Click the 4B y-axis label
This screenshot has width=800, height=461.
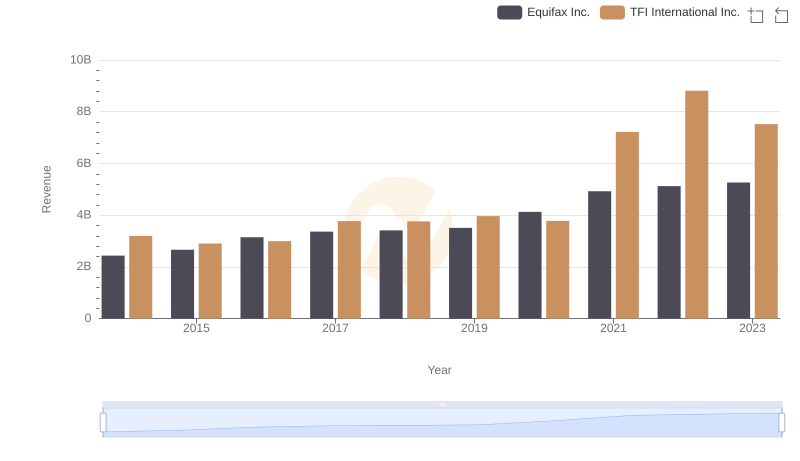(x=84, y=215)
